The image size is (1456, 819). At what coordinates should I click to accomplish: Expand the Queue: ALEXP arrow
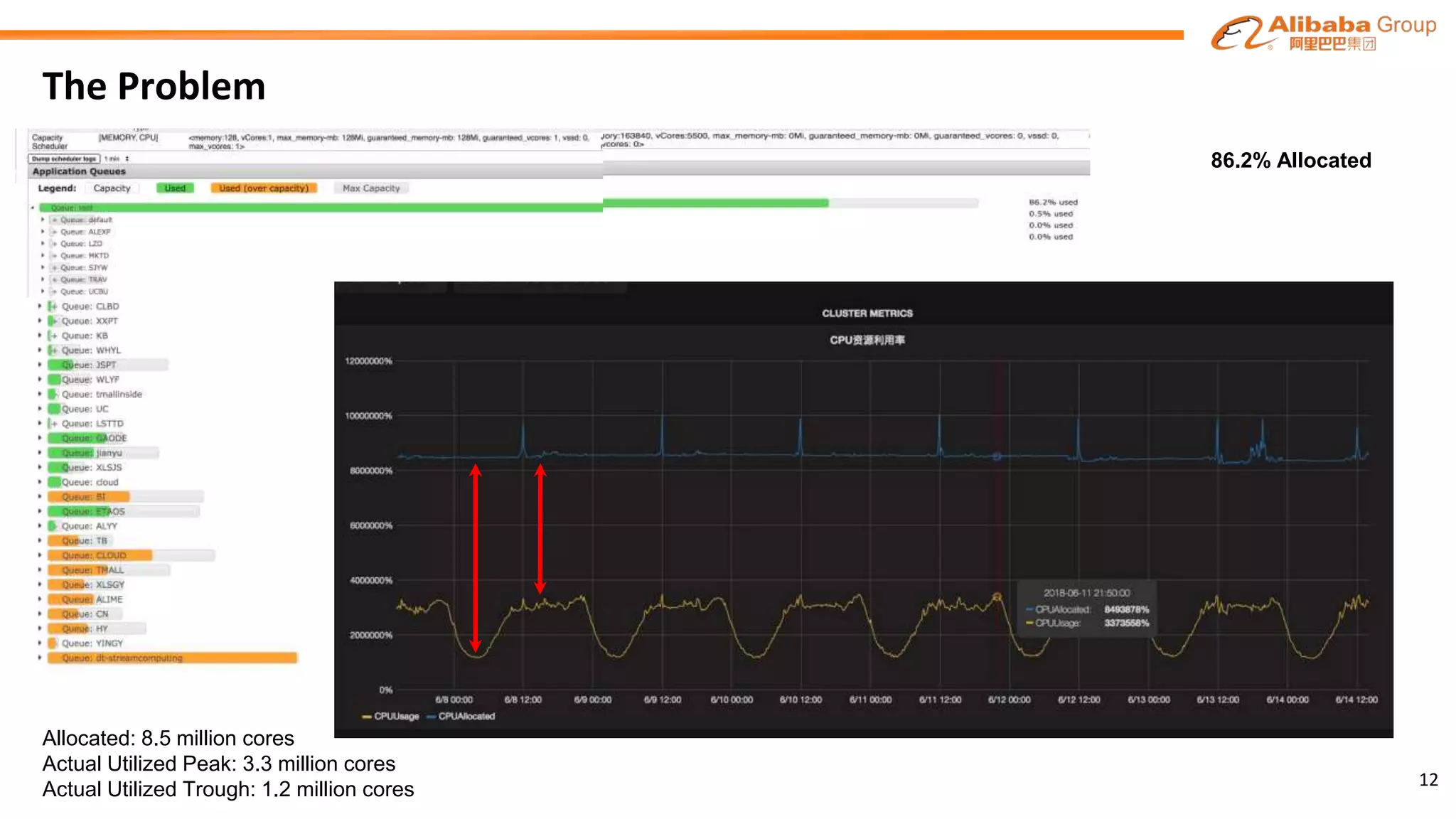(43, 232)
